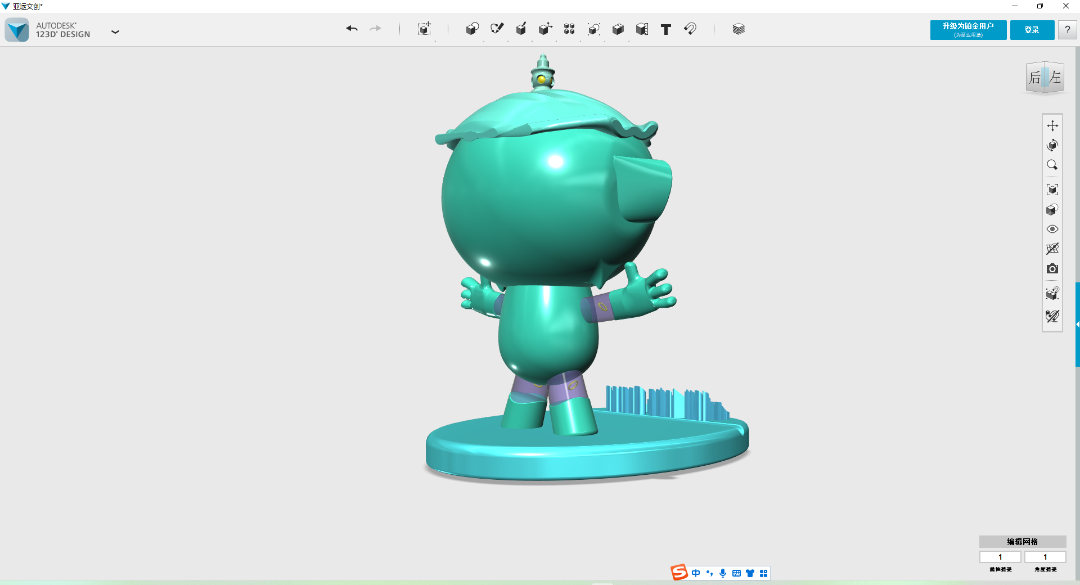The height and width of the screenshot is (585, 1080).
Task: Click the left face of view cube
Action: pos(1055,77)
